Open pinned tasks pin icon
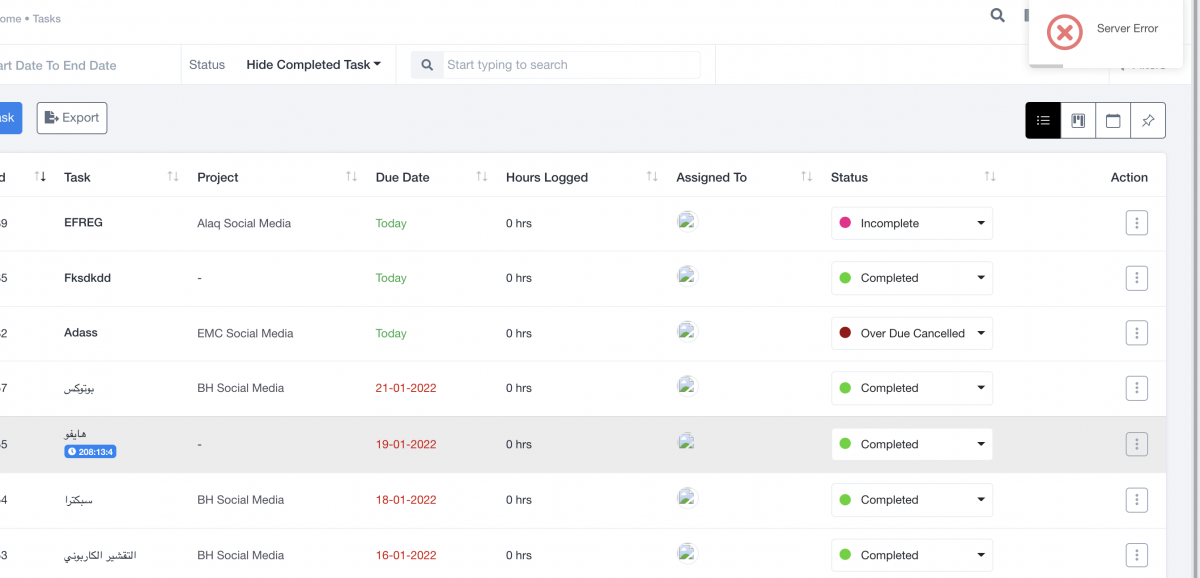This screenshot has height=578, width=1200. coord(1148,121)
